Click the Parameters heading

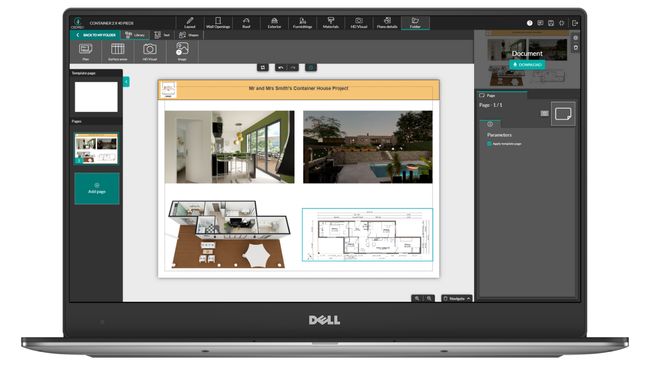click(x=499, y=135)
